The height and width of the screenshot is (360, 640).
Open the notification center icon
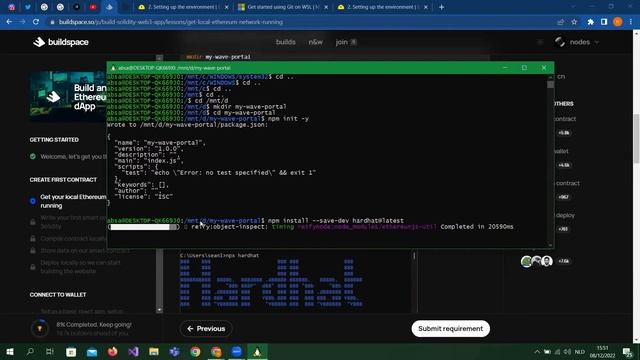click(x=628, y=352)
